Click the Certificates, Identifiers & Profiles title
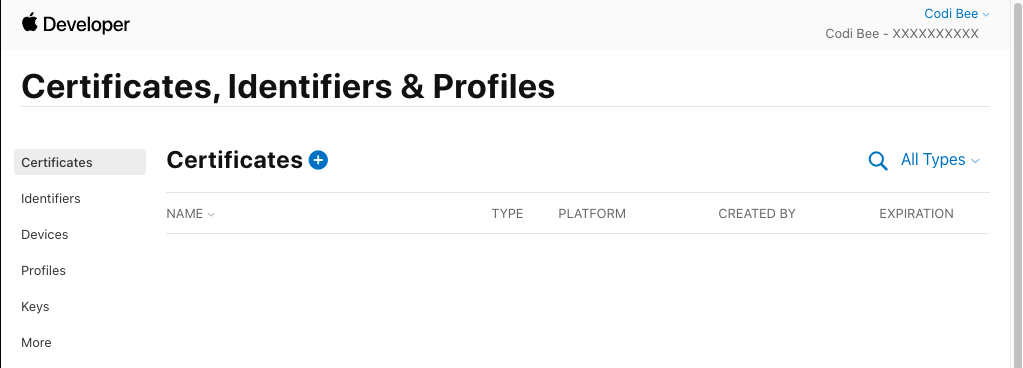1023x368 pixels. 288,87
